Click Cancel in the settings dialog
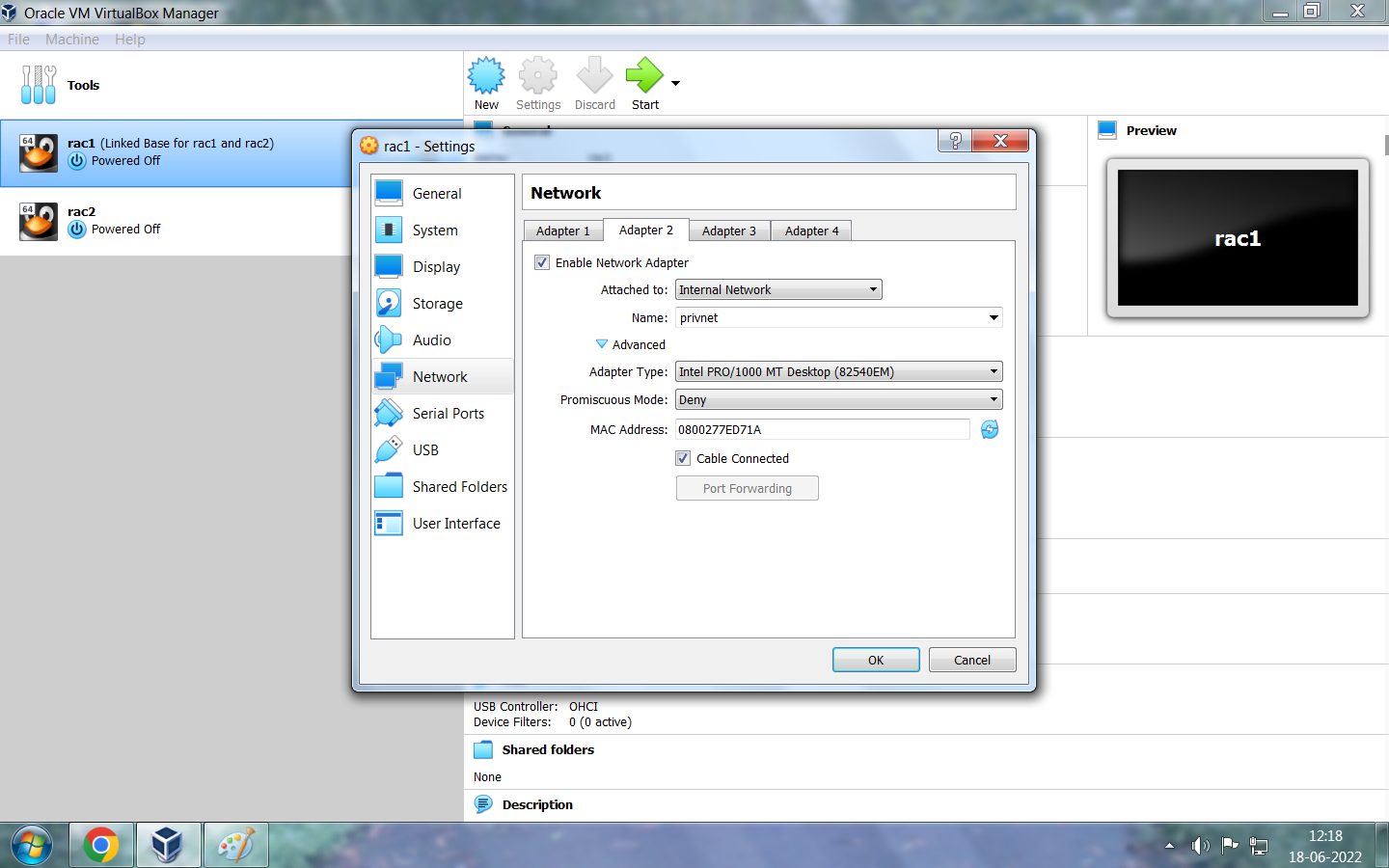 click(972, 660)
